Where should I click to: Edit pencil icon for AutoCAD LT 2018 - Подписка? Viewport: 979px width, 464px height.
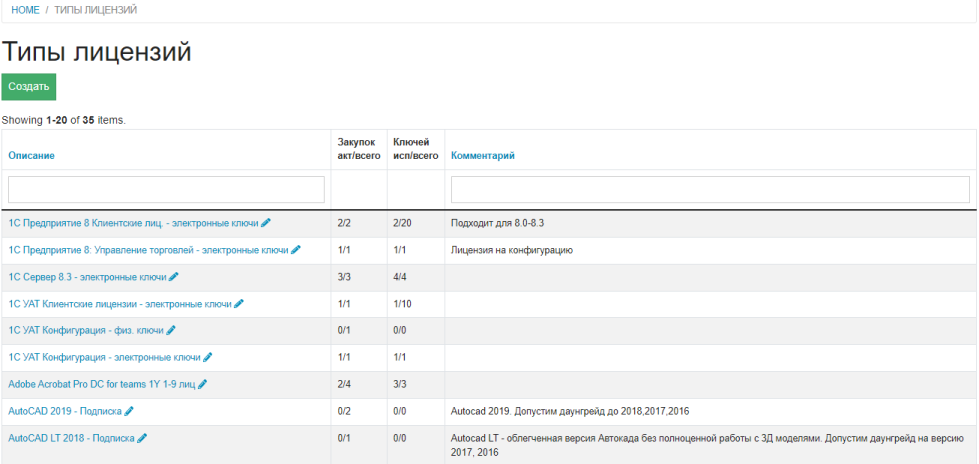tap(142, 438)
